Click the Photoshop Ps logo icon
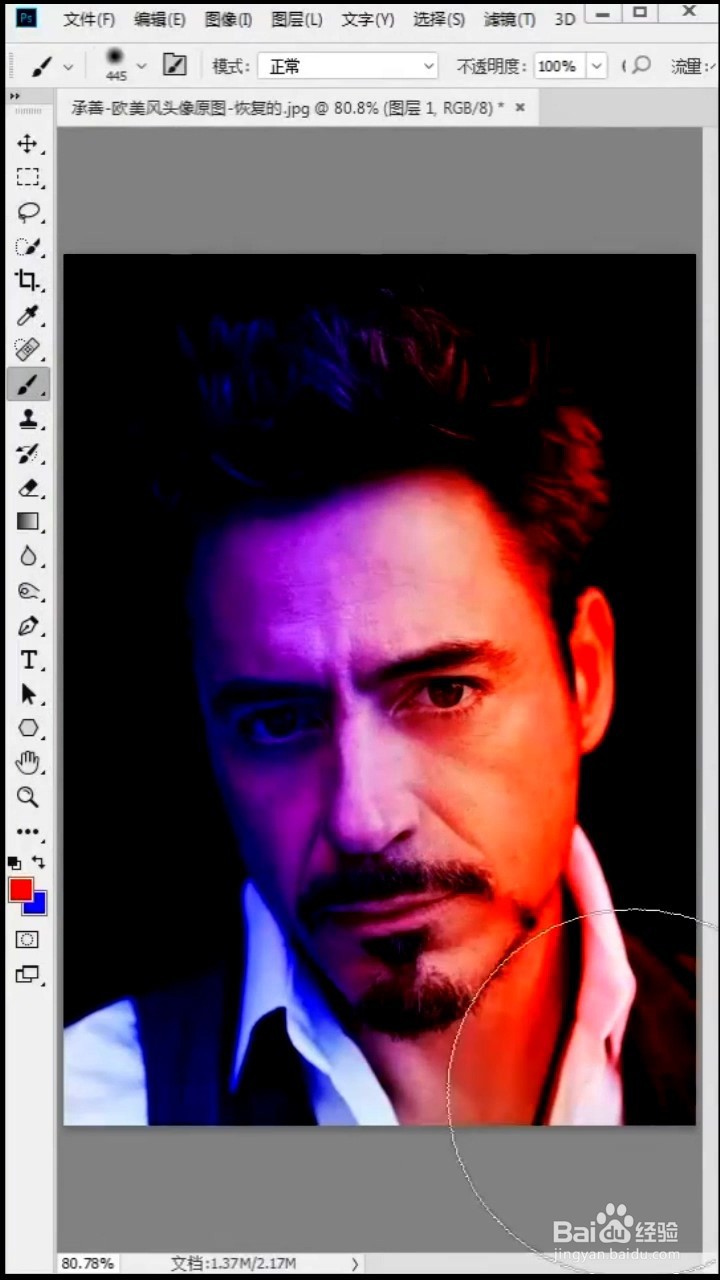The width and height of the screenshot is (720, 1280). pyautogui.click(x=28, y=18)
